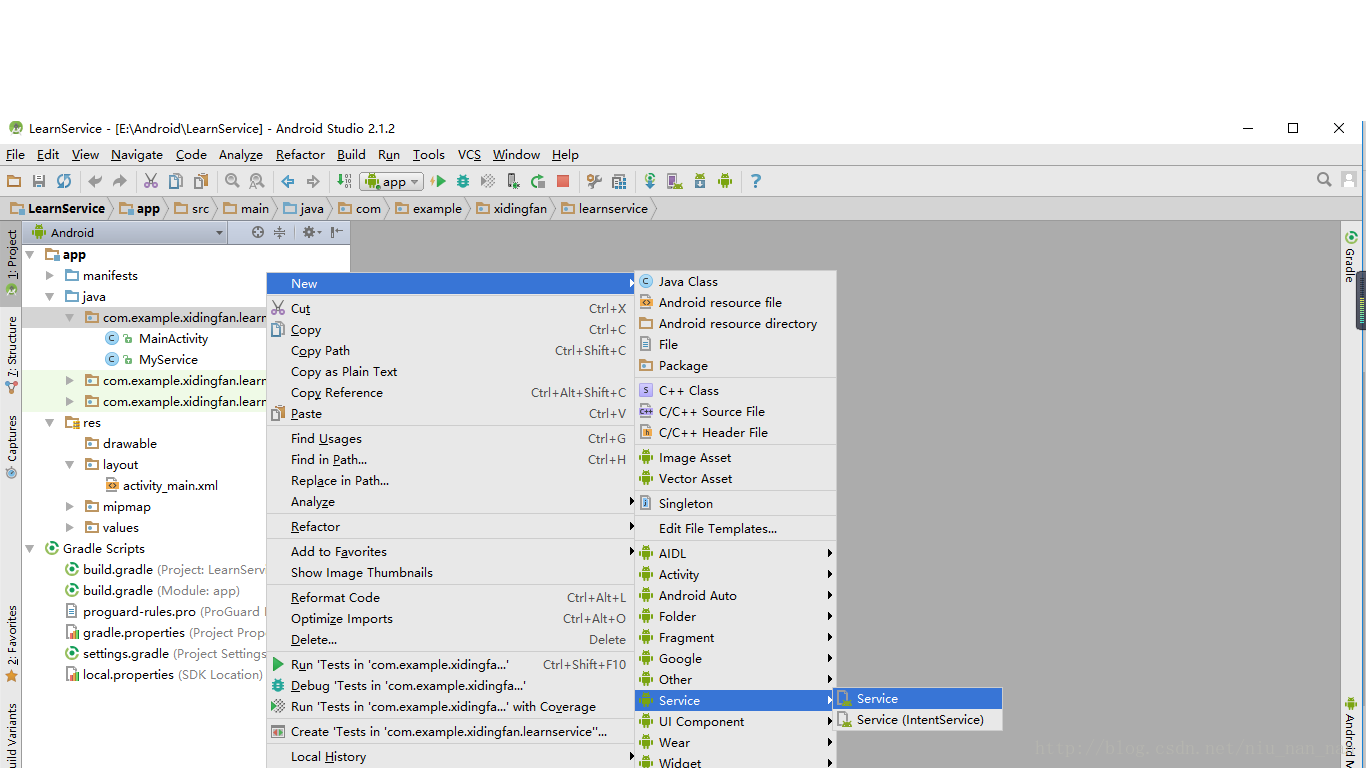Click the Undo arrow in toolbar
Viewport: 1366px width, 768px height.
coord(95,181)
